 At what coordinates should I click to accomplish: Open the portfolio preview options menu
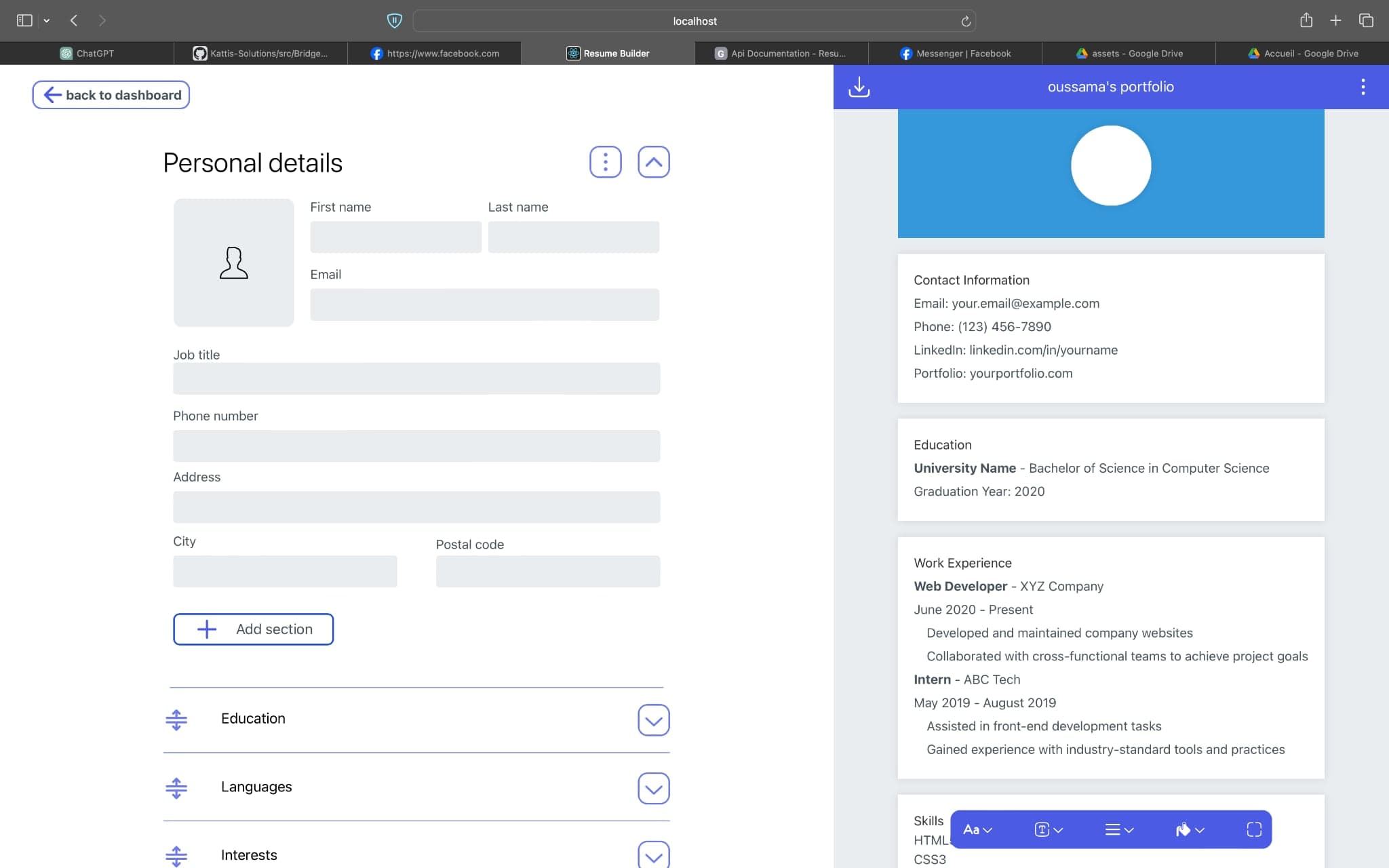click(1364, 87)
